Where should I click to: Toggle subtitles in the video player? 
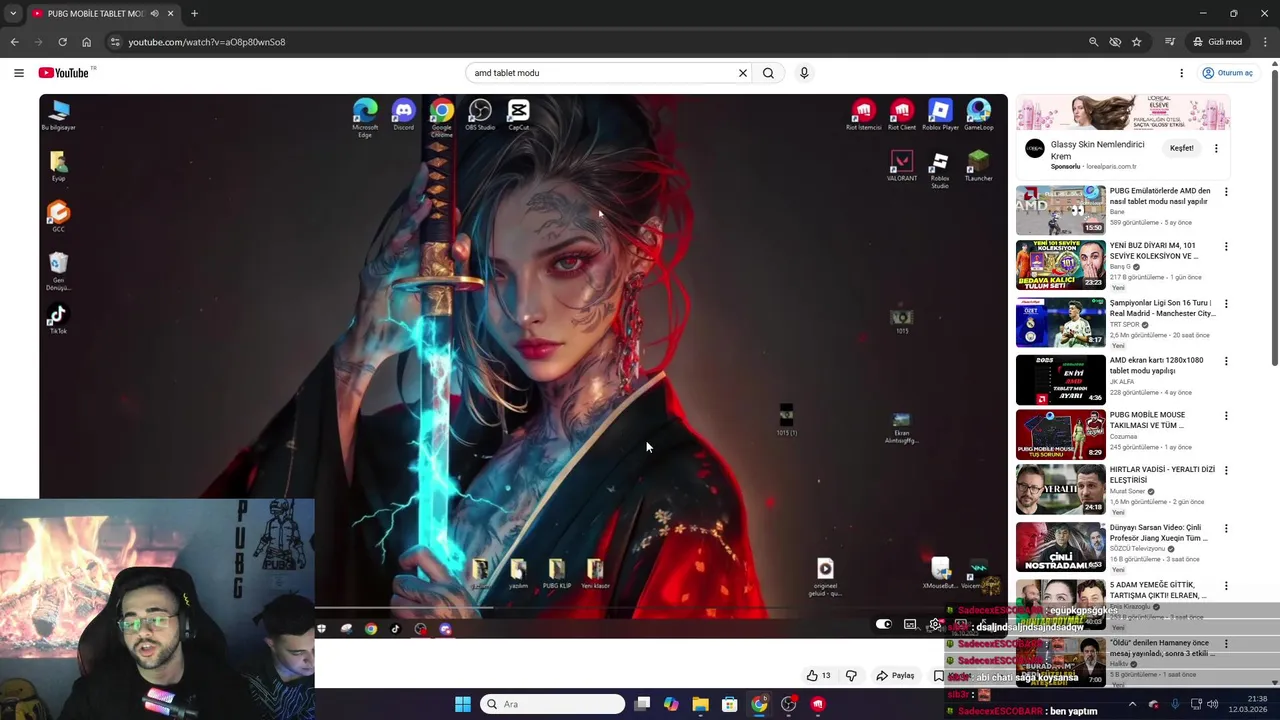pos(910,624)
